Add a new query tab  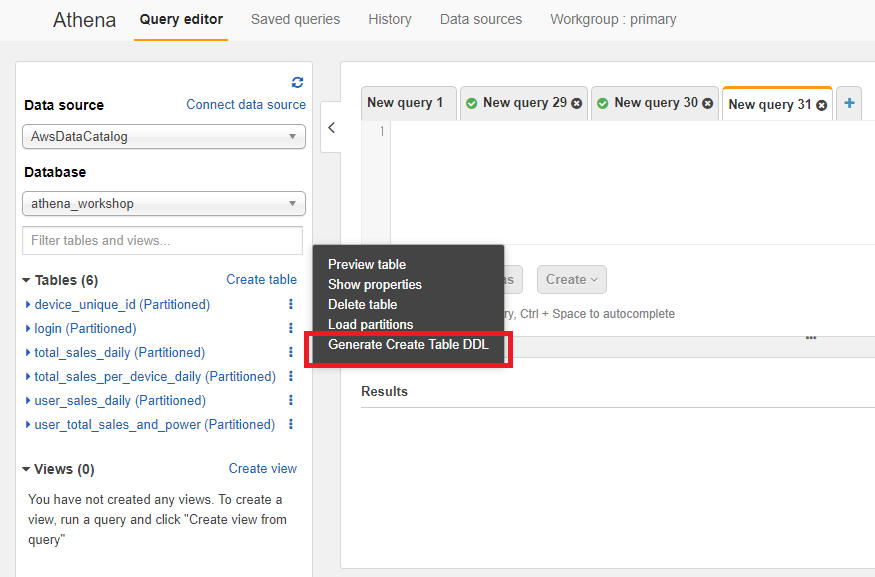point(849,103)
